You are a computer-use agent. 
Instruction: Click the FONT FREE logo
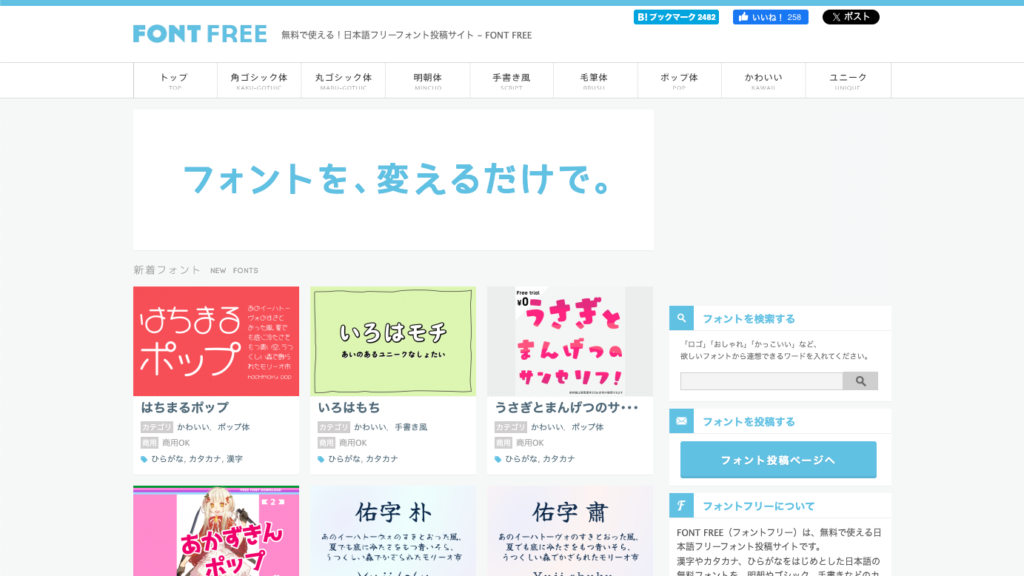pyautogui.click(x=199, y=33)
